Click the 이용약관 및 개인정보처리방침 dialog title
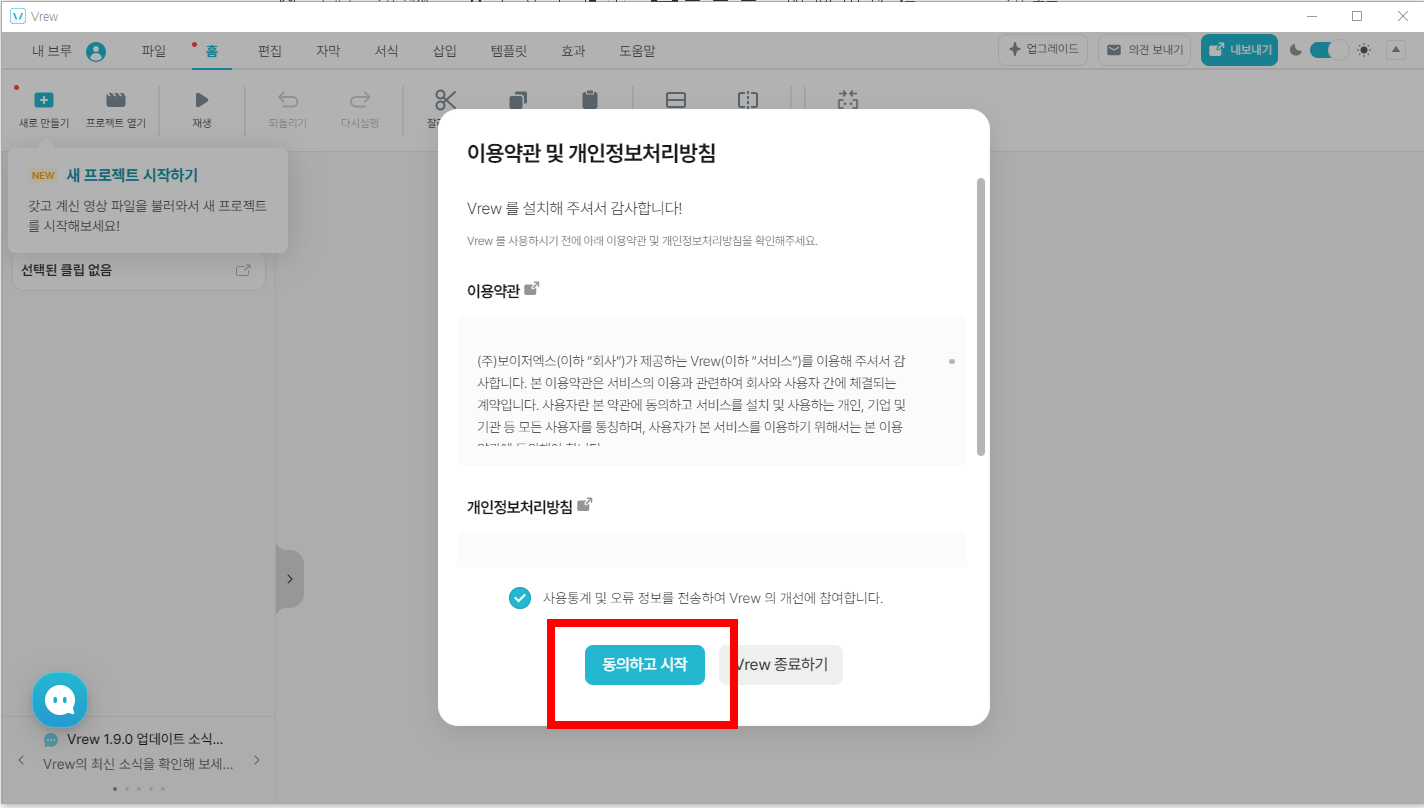The width and height of the screenshot is (1424, 808). (591, 153)
